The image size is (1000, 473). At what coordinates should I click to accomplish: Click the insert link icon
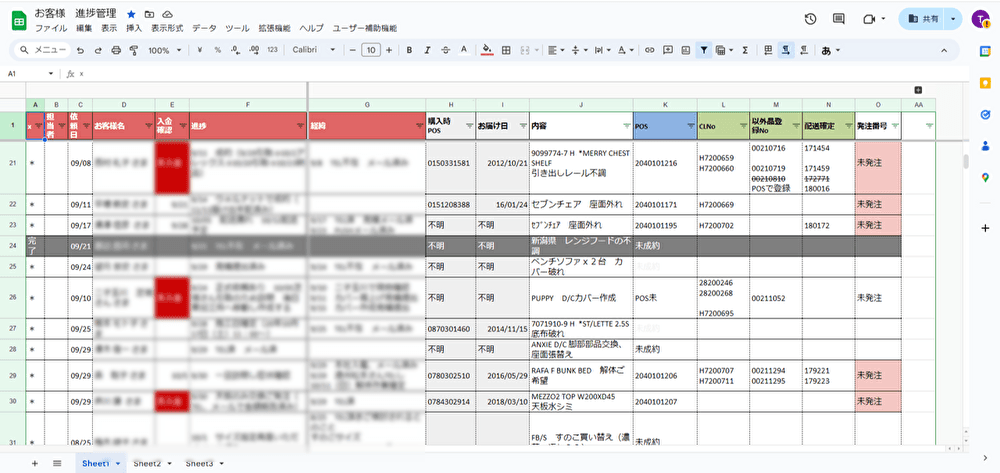(651, 50)
